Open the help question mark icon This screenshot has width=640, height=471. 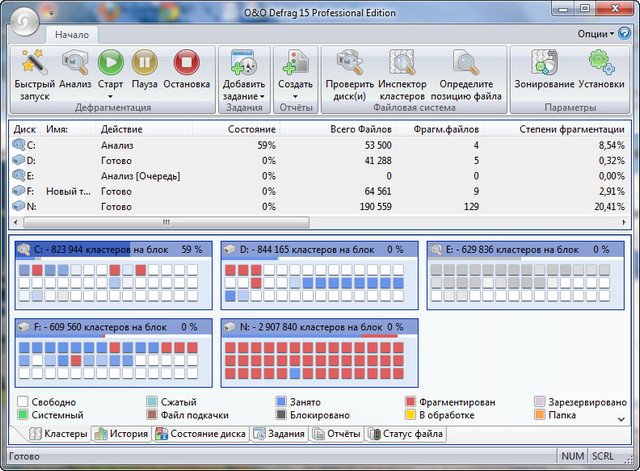click(624, 33)
